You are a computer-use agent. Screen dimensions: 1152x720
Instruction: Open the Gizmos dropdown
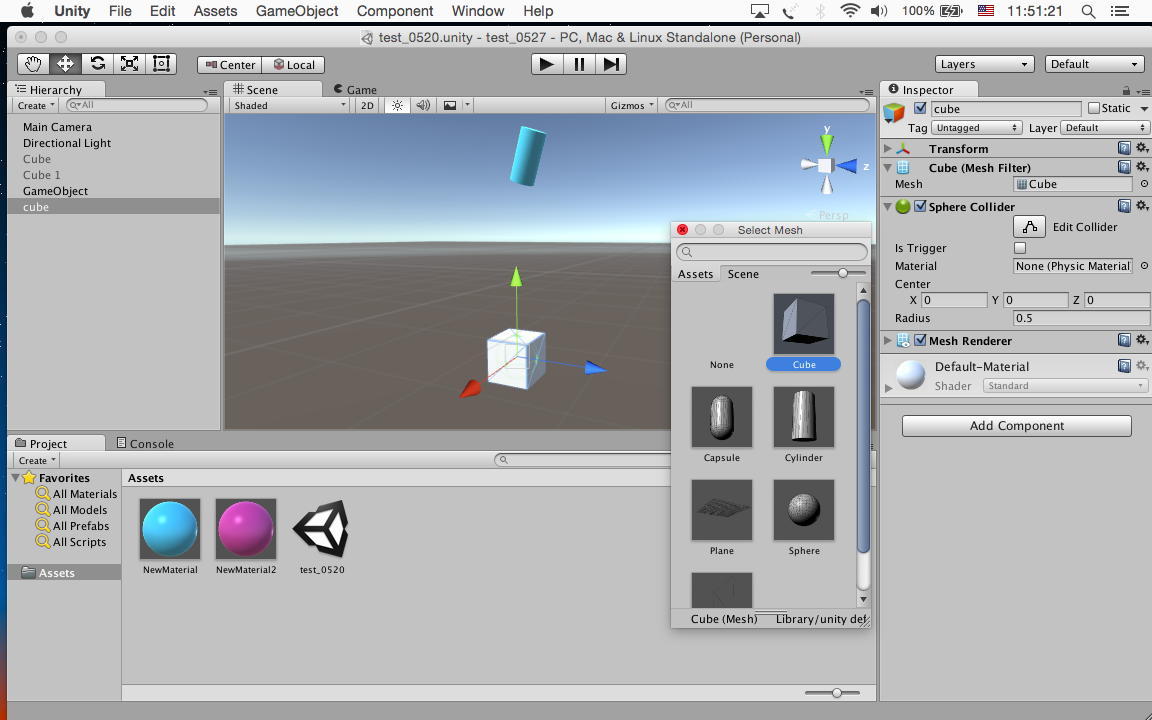click(632, 105)
